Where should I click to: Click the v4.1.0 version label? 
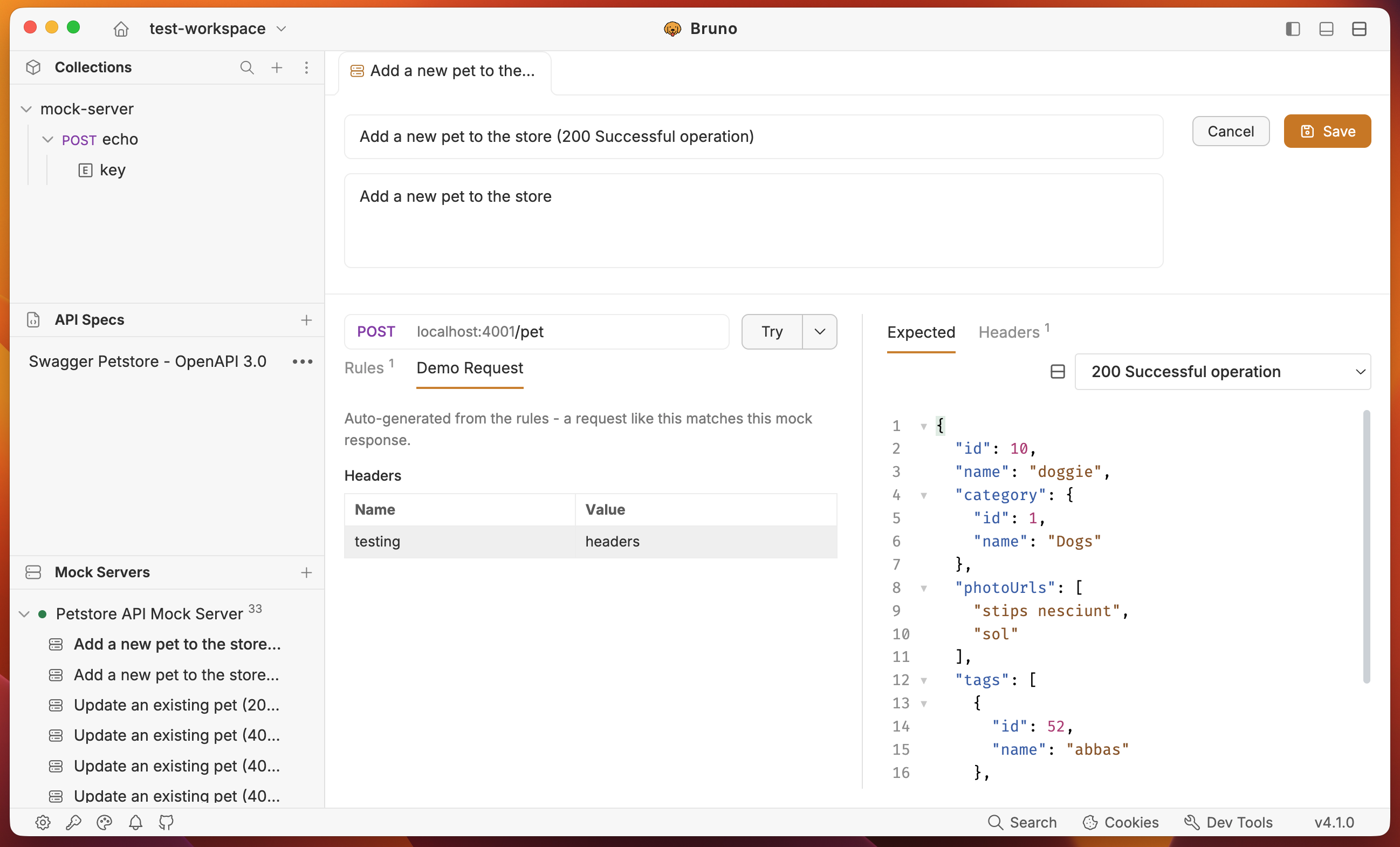coord(1334,822)
